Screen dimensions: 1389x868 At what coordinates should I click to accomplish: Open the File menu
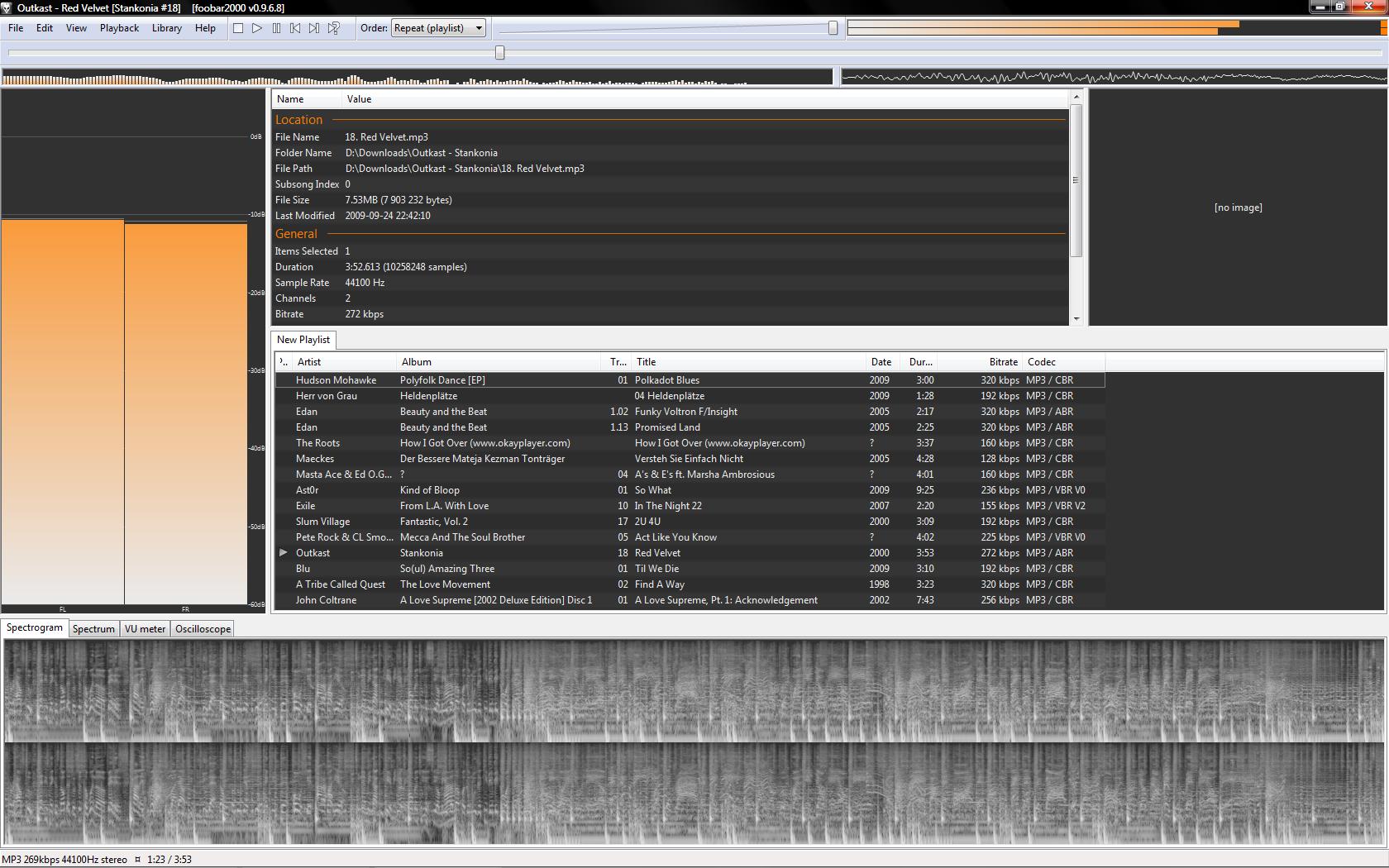click(x=16, y=28)
